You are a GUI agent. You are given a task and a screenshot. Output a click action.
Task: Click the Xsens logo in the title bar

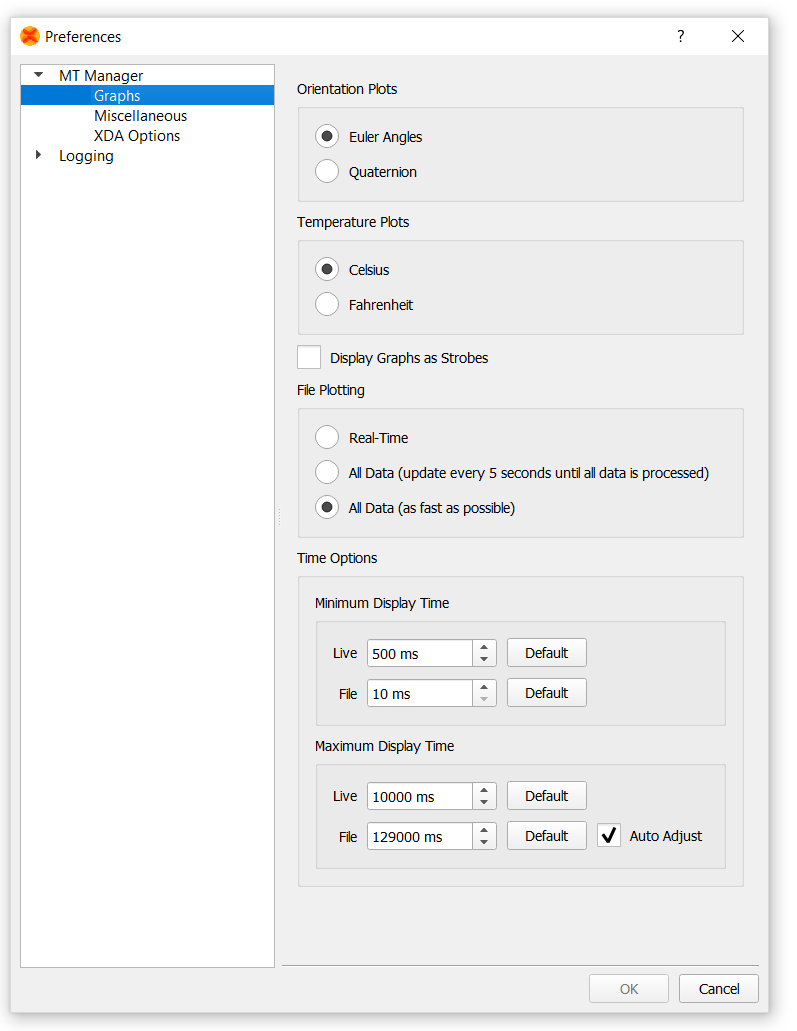28,35
